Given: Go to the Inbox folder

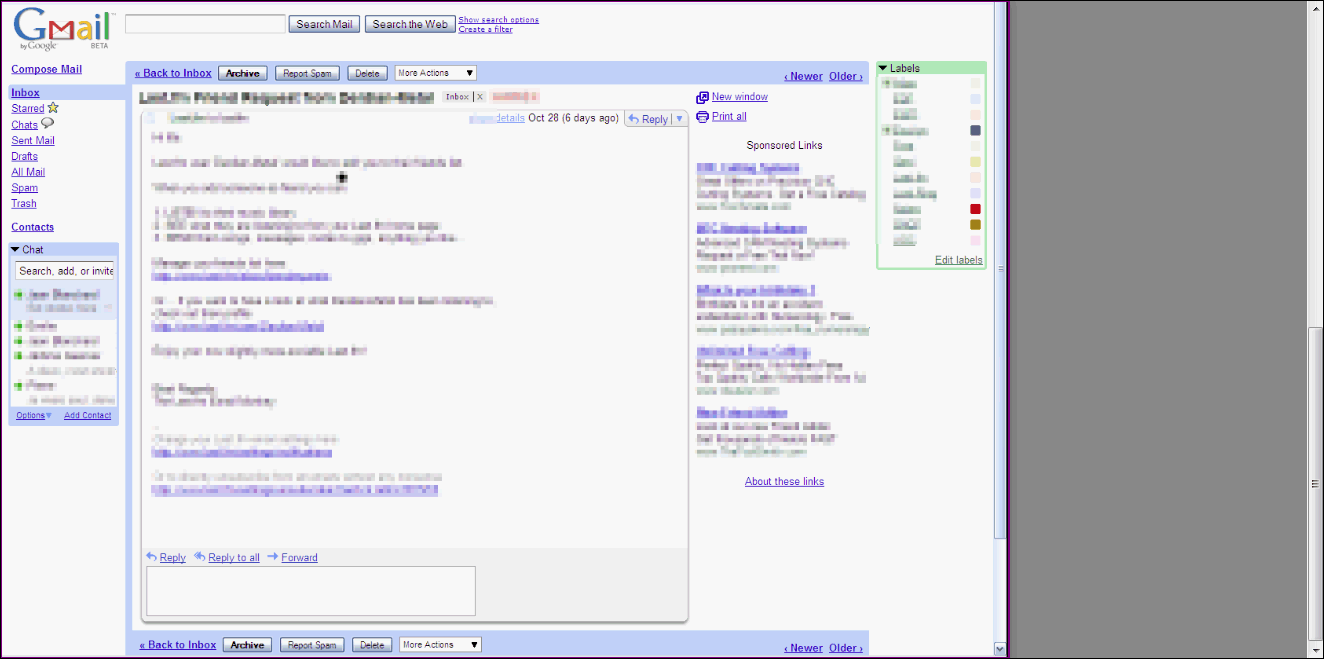Looking at the screenshot, I should click(x=26, y=92).
